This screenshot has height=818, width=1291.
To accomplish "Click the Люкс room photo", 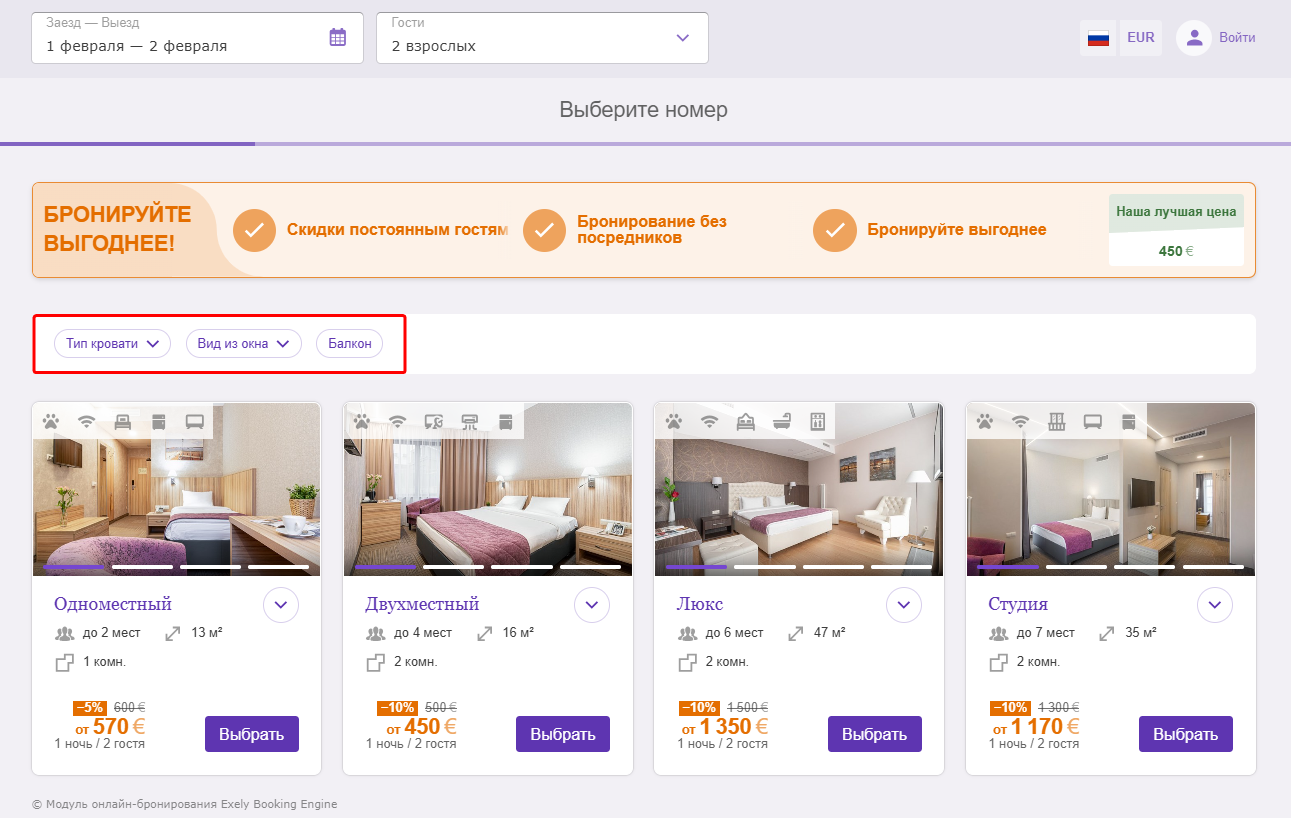I will point(799,490).
